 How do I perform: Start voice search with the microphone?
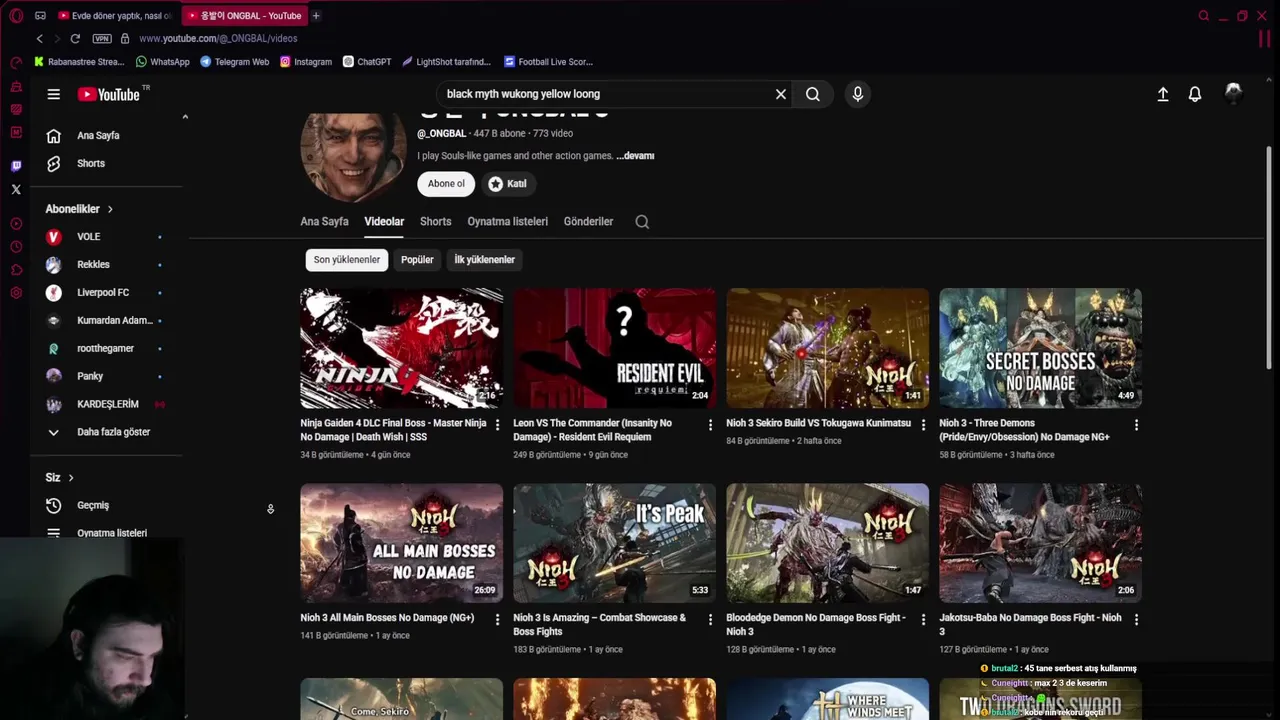tap(857, 94)
